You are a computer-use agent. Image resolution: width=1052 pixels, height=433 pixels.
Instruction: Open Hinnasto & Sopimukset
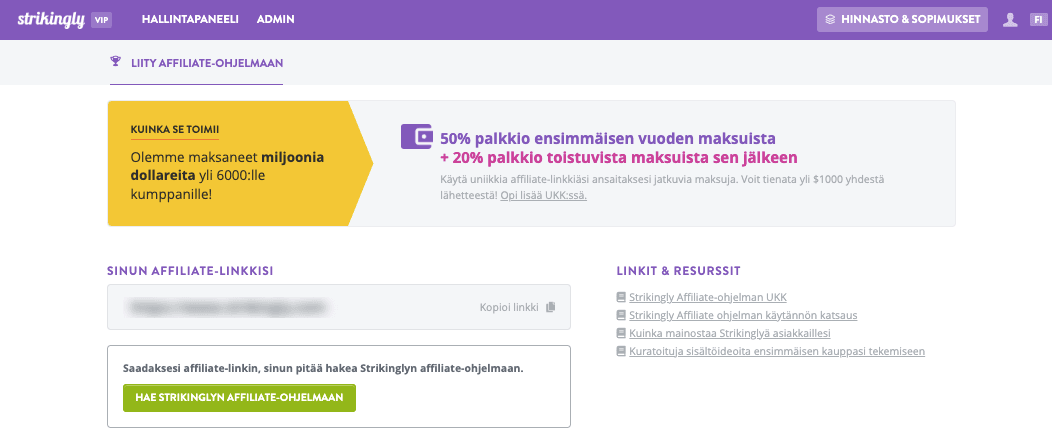coord(902,19)
